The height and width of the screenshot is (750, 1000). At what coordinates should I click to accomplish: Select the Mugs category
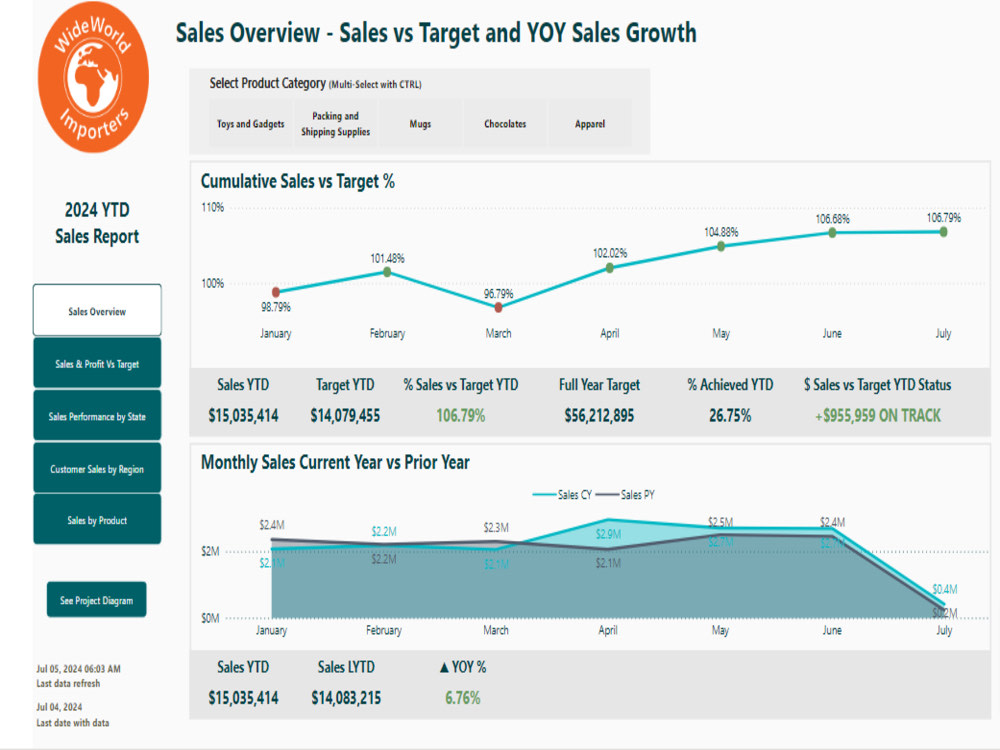420,124
